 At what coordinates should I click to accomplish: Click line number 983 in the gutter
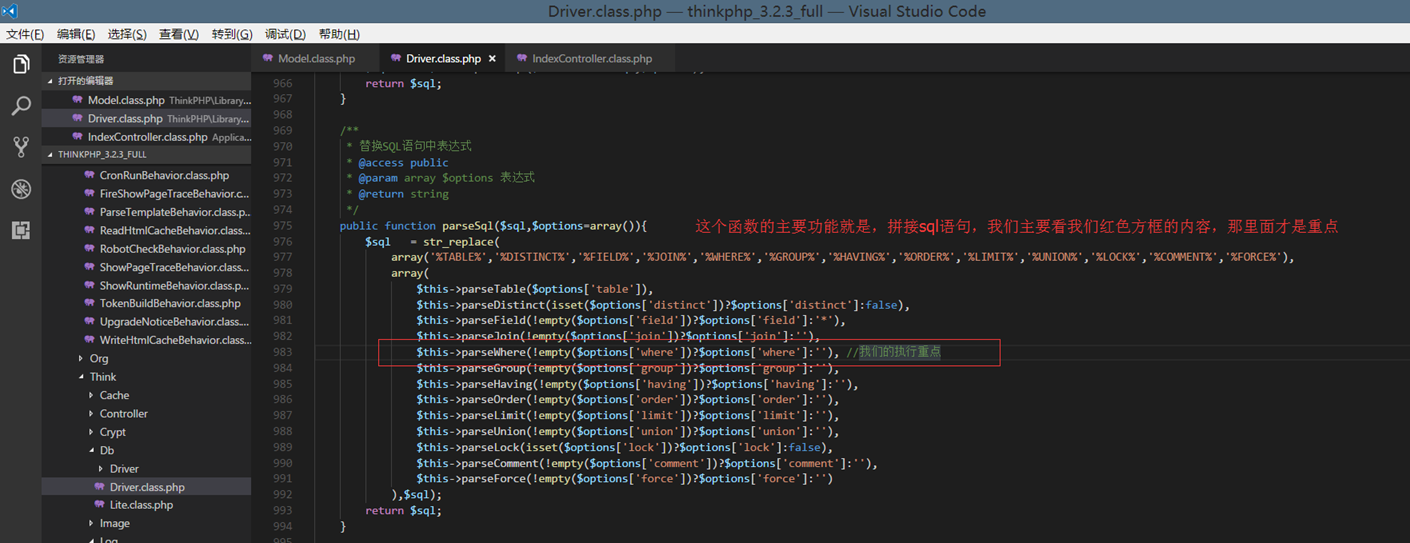283,352
